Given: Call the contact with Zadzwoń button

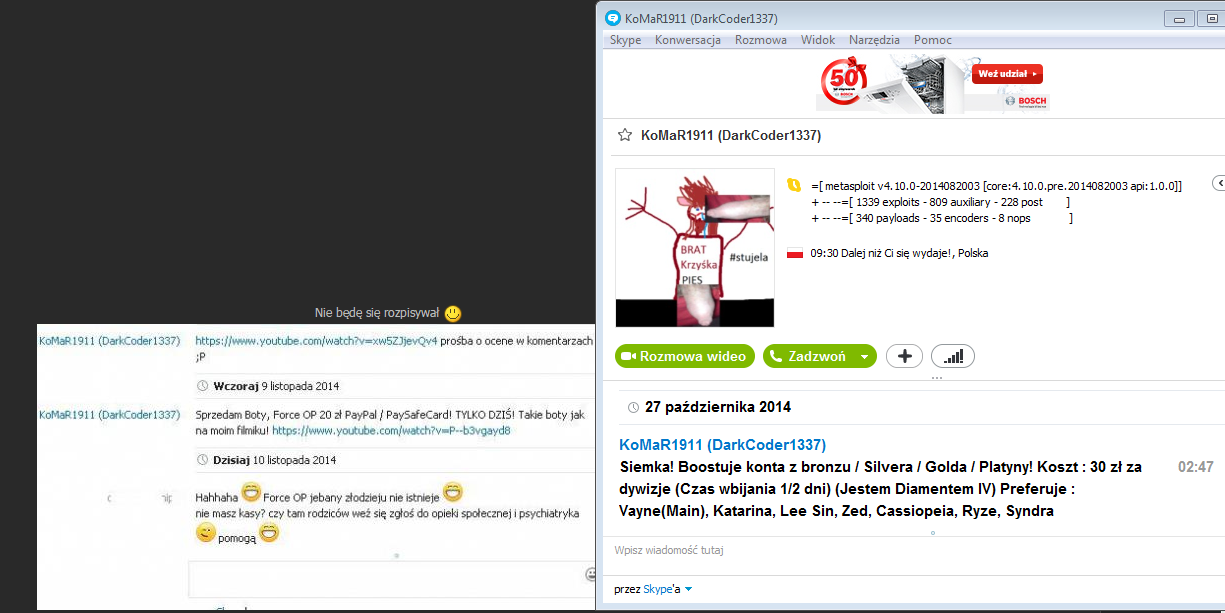Looking at the screenshot, I should 808,356.
